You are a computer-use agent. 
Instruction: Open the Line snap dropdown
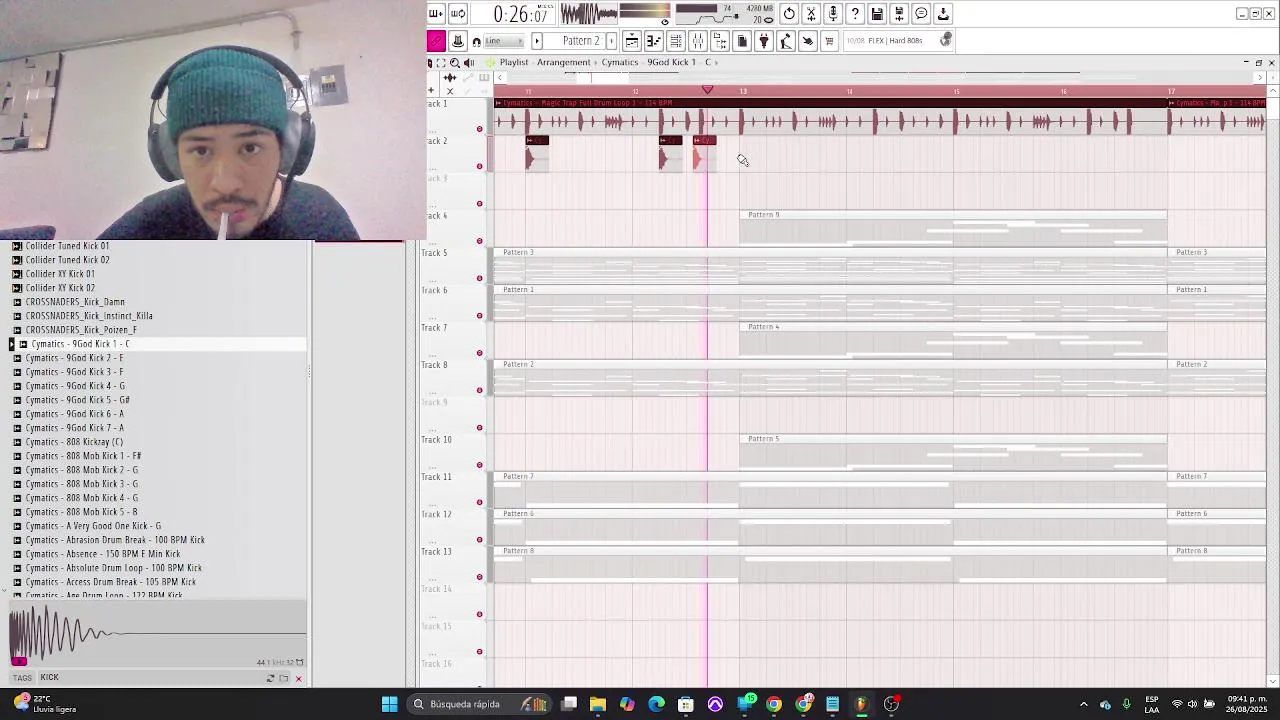click(x=504, y=41)
